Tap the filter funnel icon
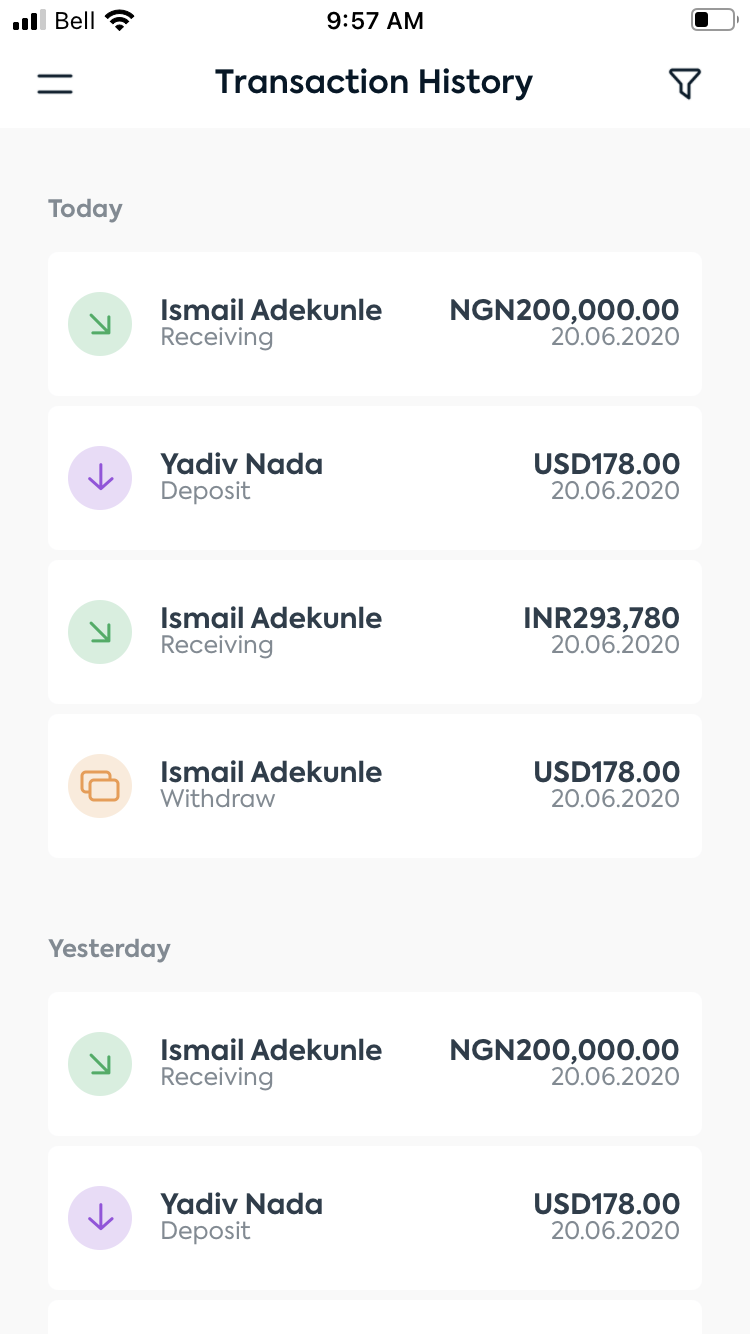 click(684, 84)
